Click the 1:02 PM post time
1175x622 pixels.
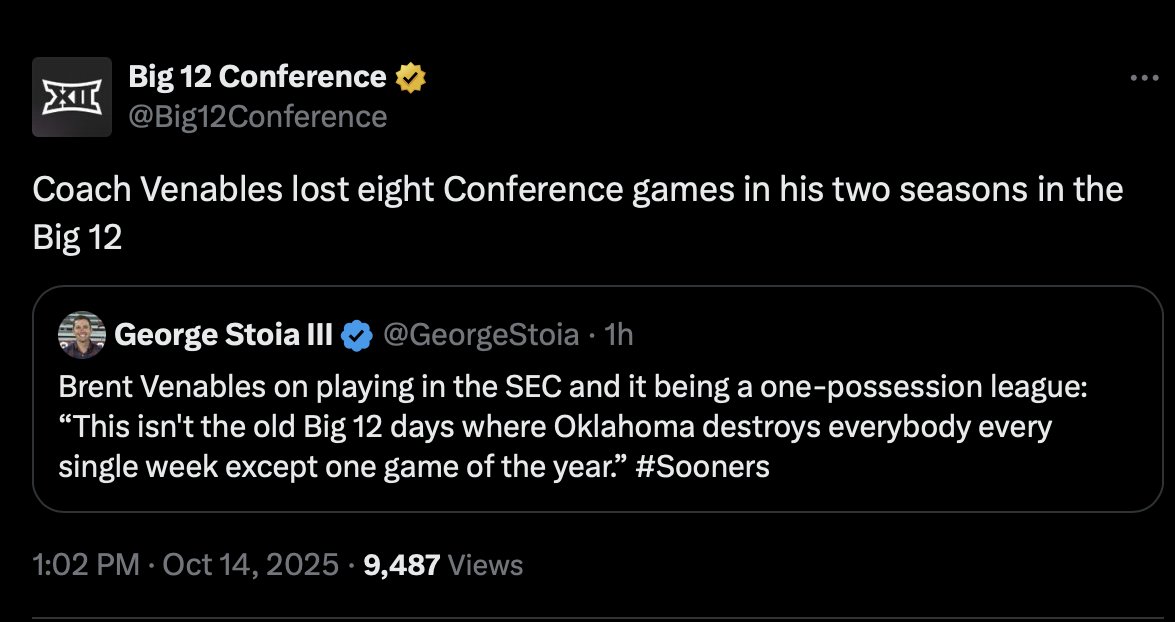[x=85, y=565]
